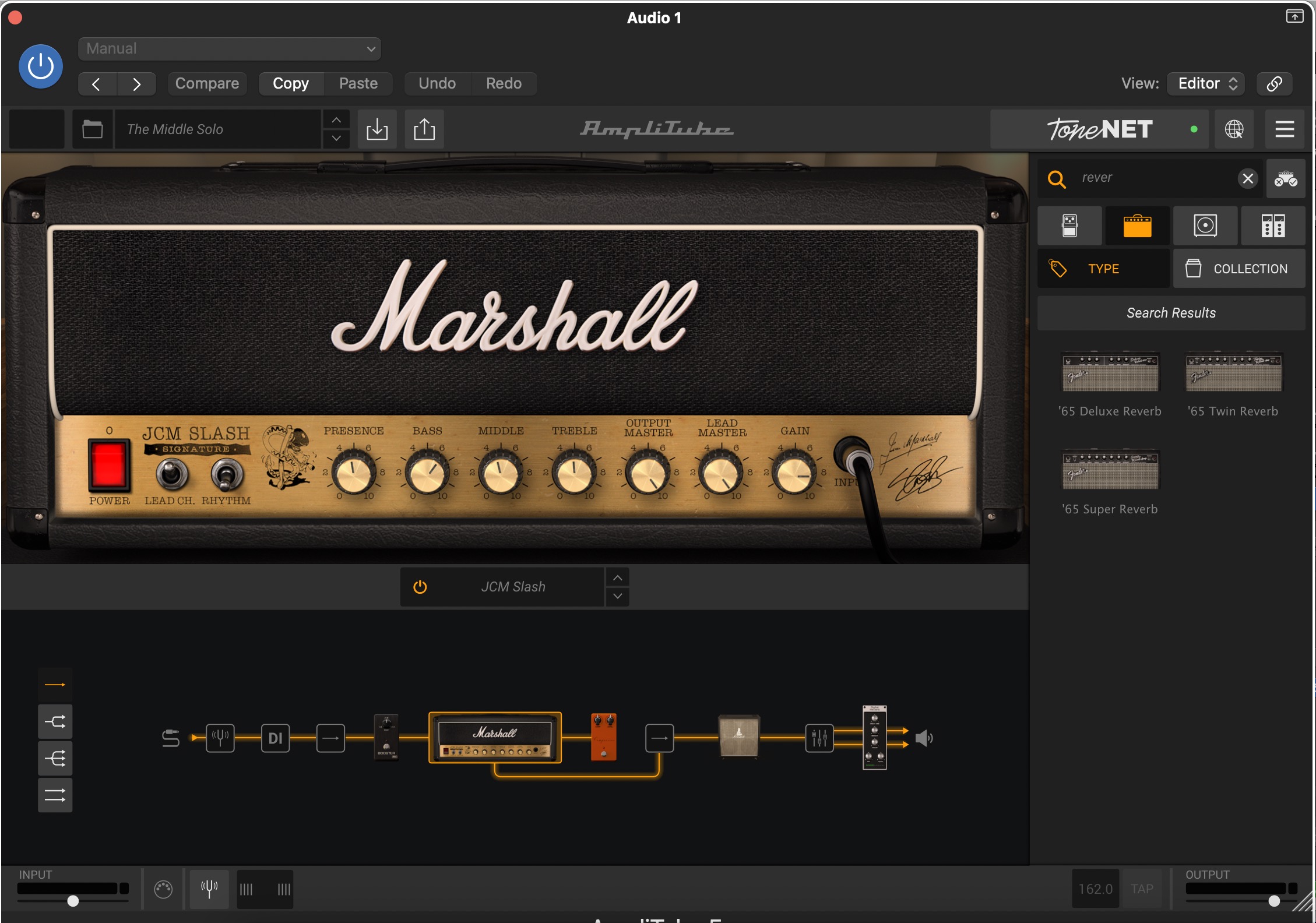Screen dimensions: 1316x923
Task: Select the rack effects category tab
Action: pyautogui.click(x=1273, y=226)
